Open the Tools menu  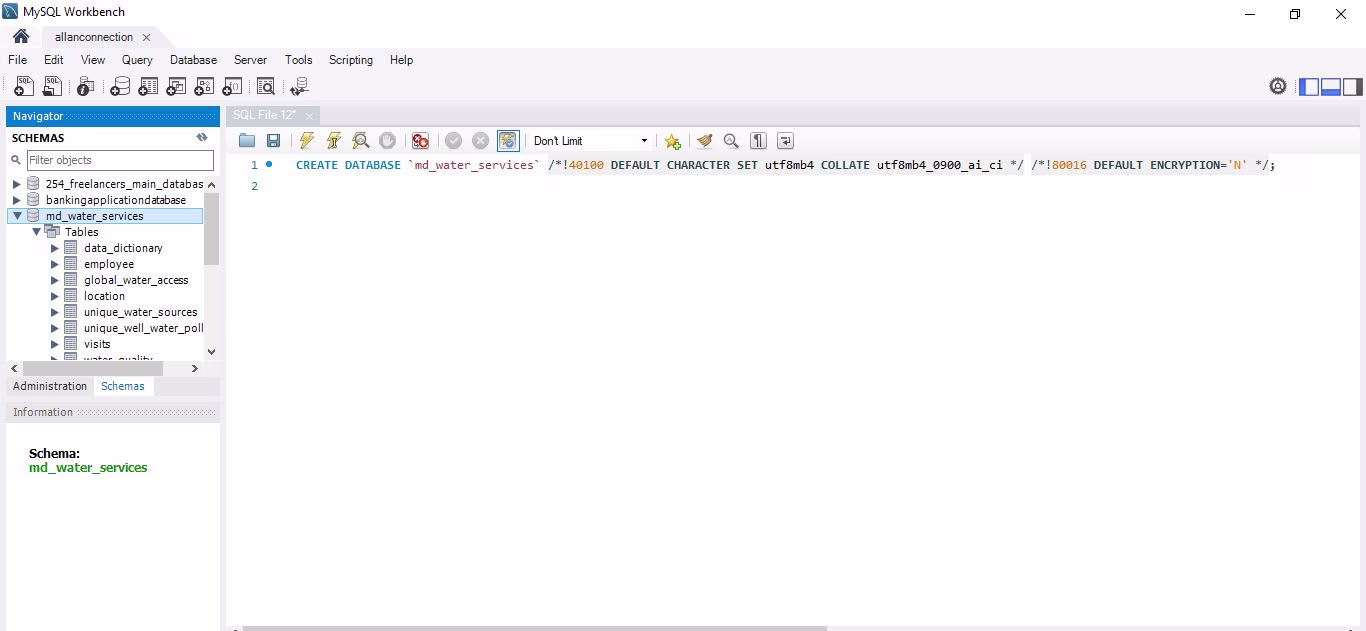298,60
